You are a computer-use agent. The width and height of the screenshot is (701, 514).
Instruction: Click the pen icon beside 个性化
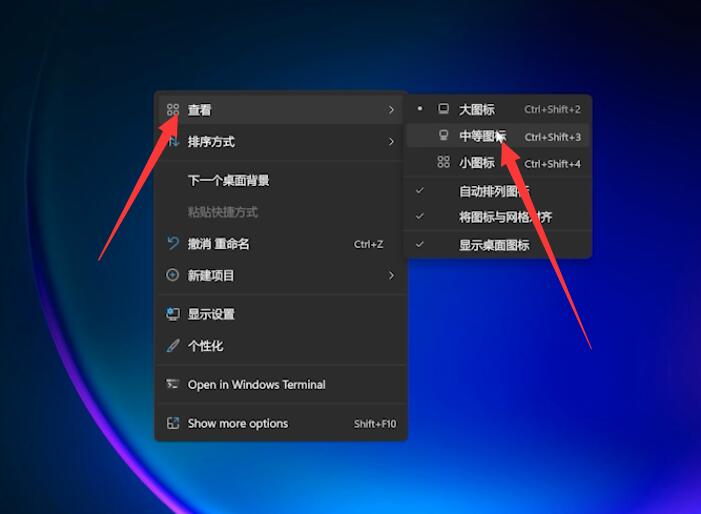173,345
